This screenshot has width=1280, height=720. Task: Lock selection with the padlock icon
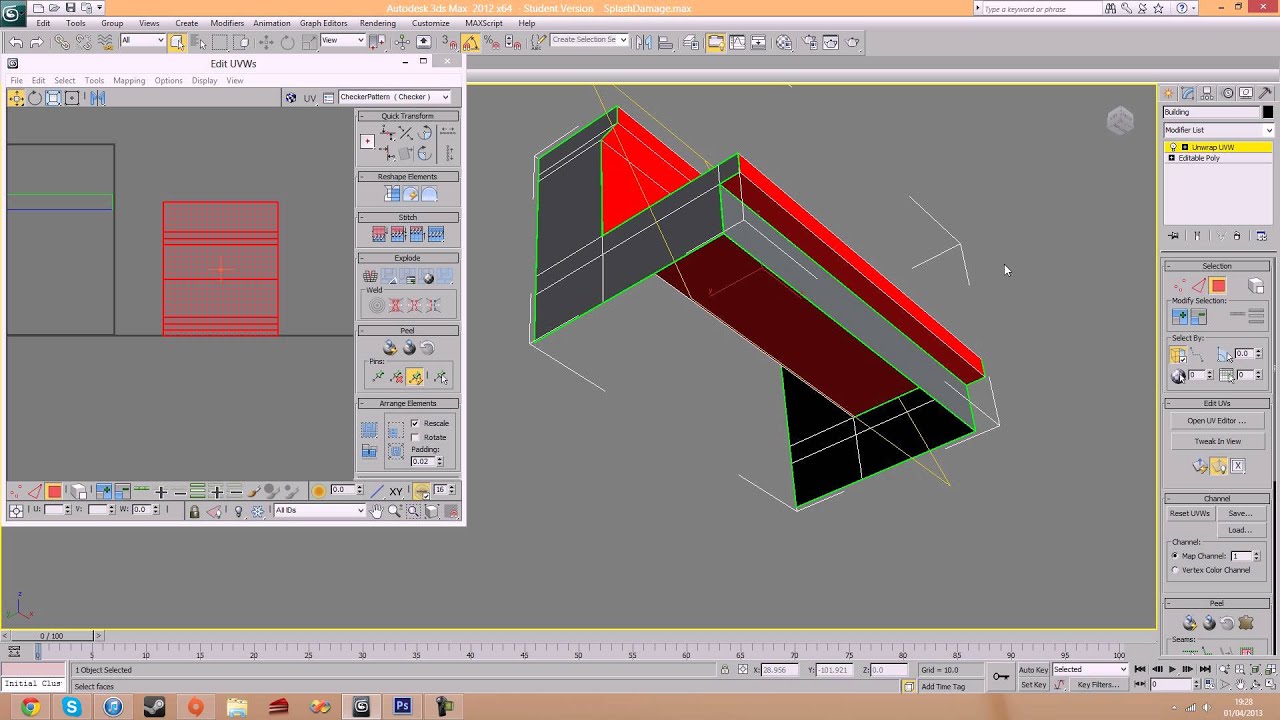point(194,511)
